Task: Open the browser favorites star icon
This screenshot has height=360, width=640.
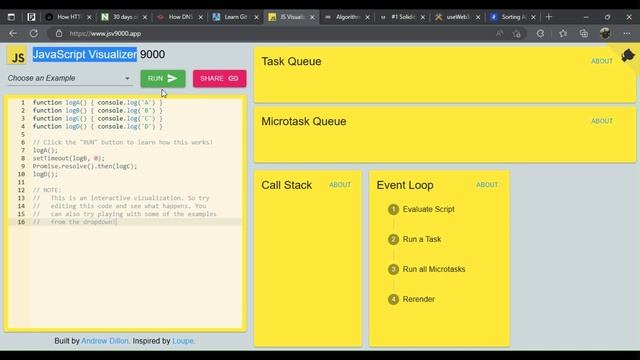Action: [563, 33]
